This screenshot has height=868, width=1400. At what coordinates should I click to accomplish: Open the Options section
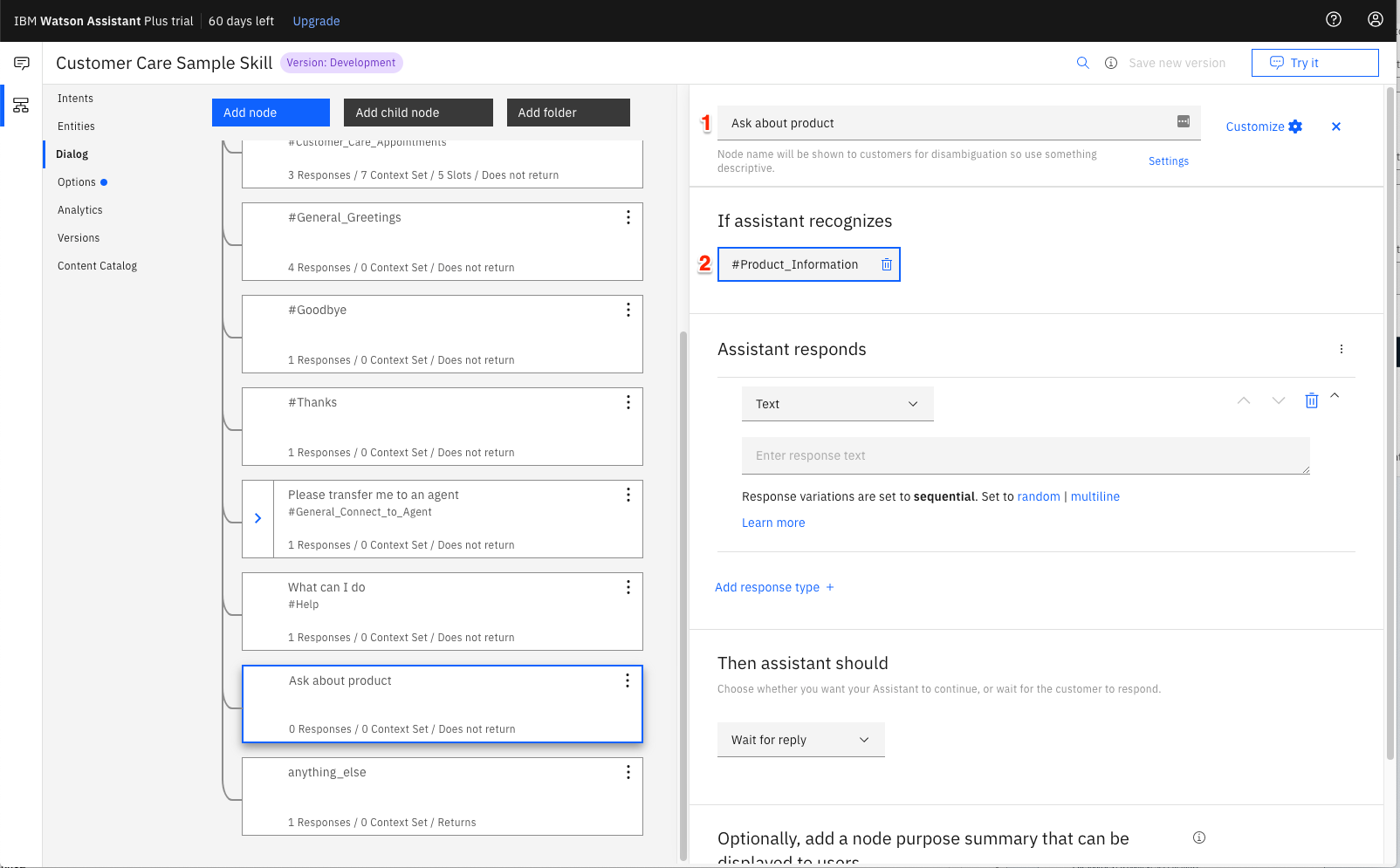click(x=77, y=182)
